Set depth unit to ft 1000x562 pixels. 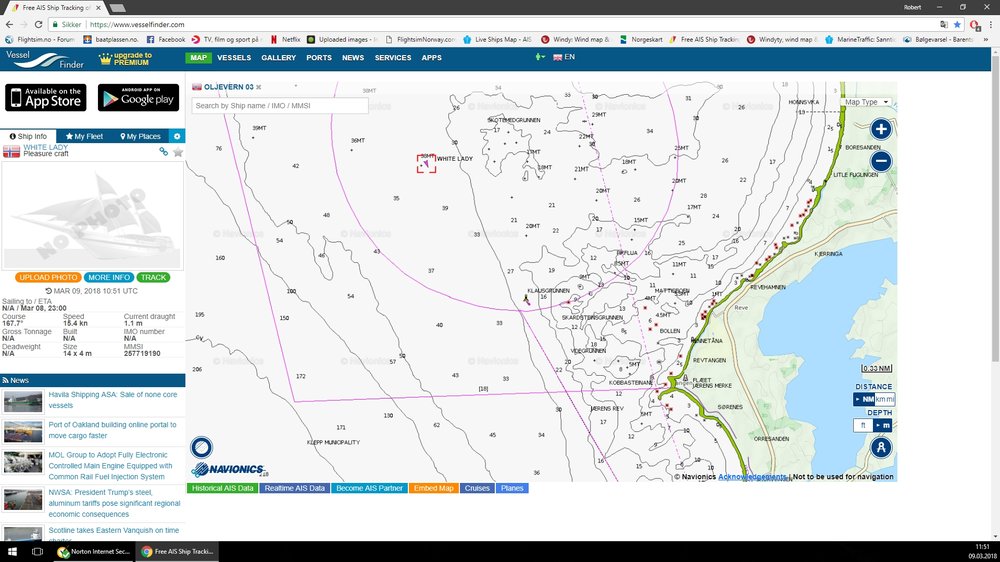click(863, 425)
